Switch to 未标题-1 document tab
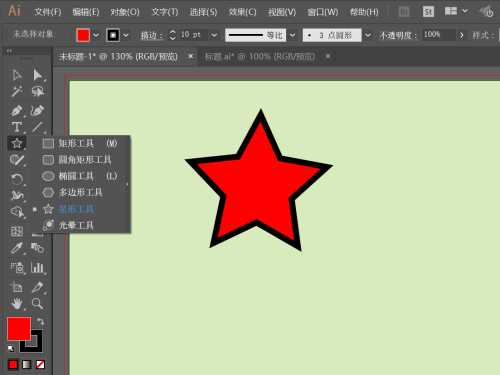Viewport: 500px width, 375px height. pos(118,57)
